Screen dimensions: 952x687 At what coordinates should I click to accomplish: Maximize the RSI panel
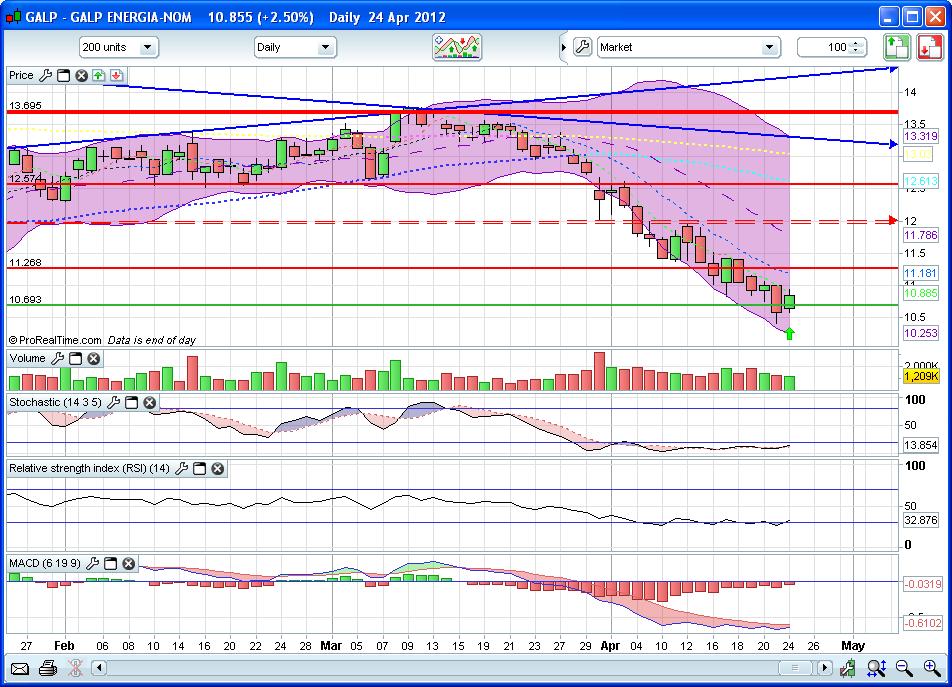(x=199, y=468)
